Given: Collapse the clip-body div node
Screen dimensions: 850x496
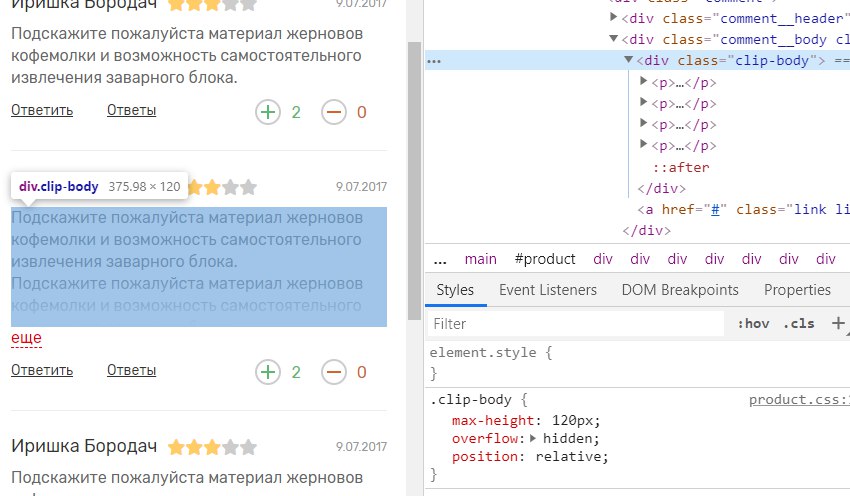Looking at the screenshot, I should (628, 60).
